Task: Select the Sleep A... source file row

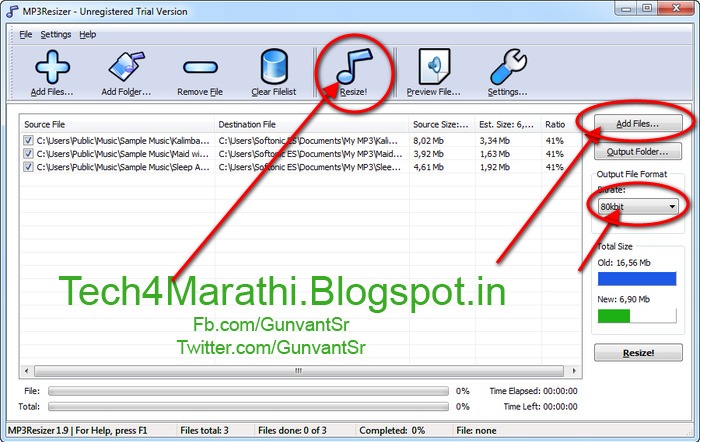Action: pyautogui.click(x=123, y=168)
